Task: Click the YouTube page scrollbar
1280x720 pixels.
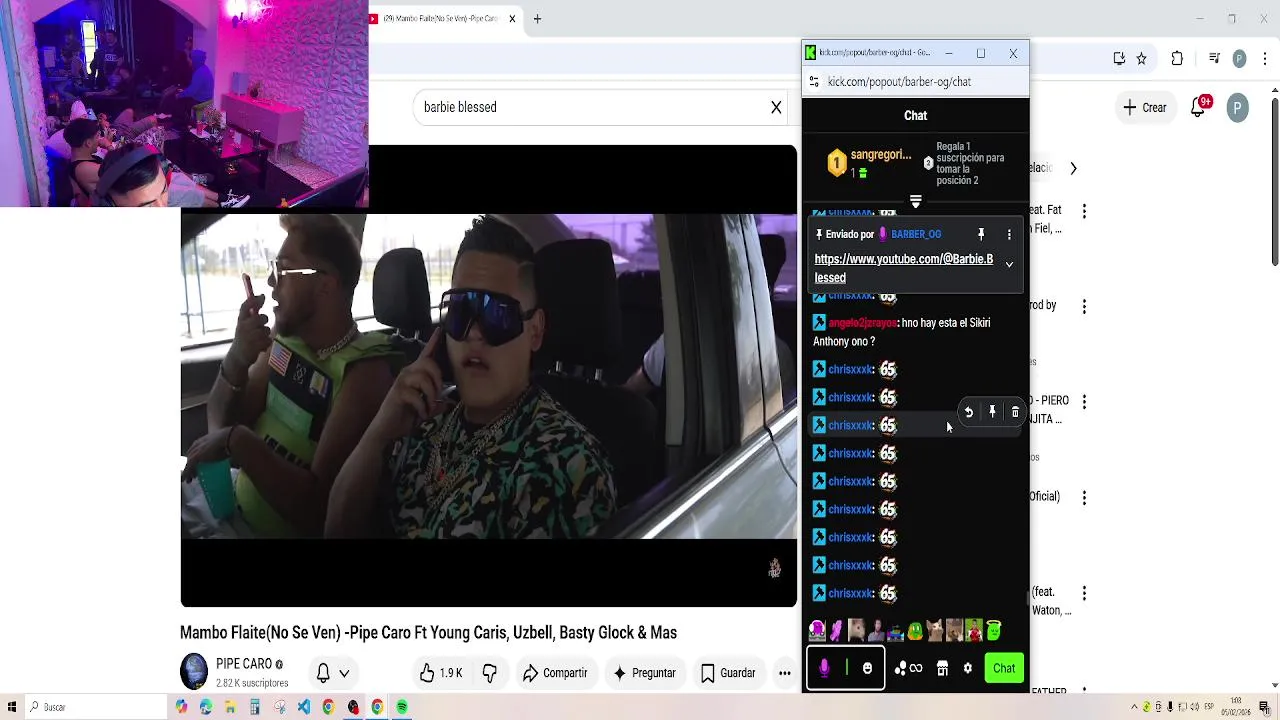Action: click(x=1274, y=180)
